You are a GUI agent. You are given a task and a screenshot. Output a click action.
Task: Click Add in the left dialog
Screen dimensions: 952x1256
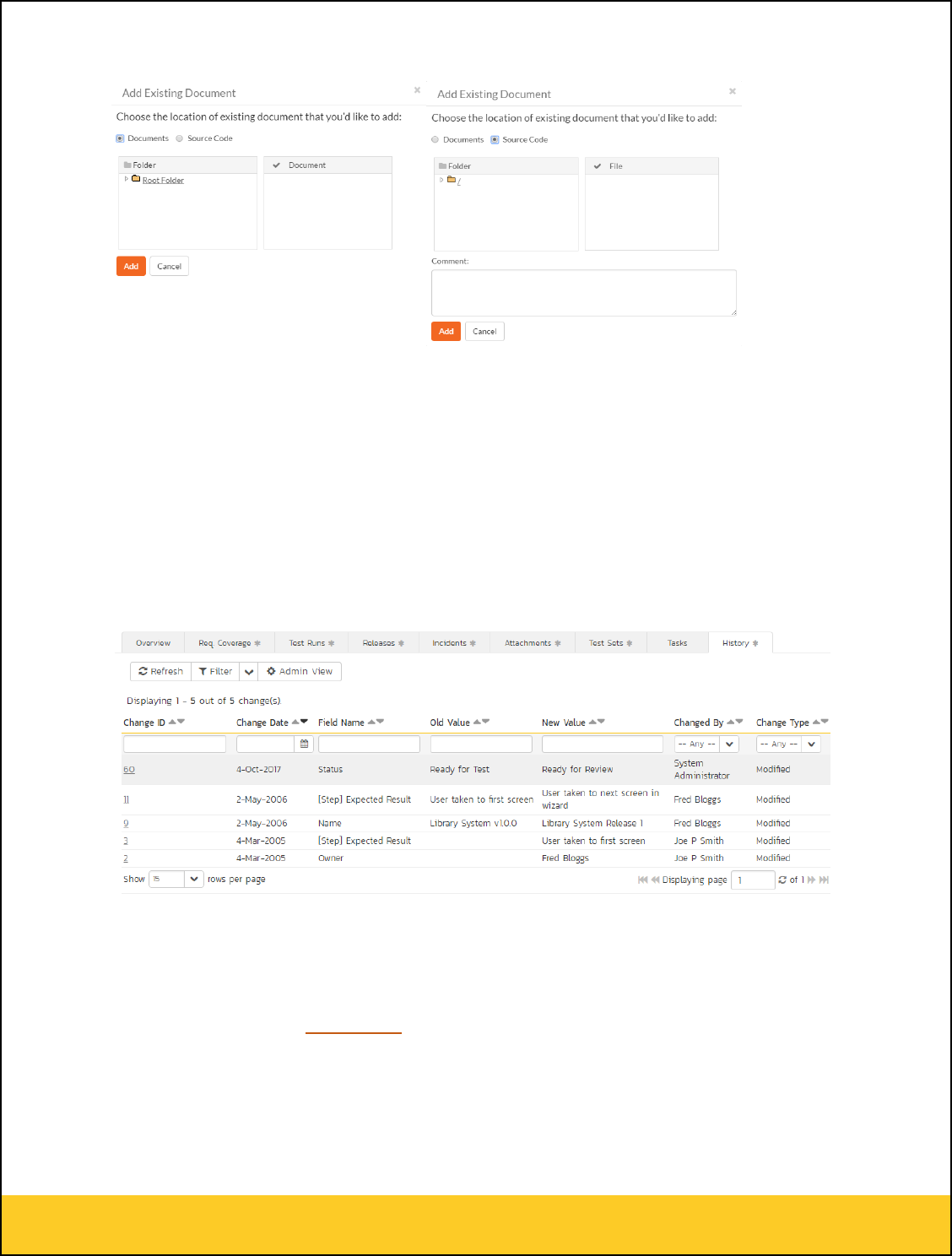[131, 266]
